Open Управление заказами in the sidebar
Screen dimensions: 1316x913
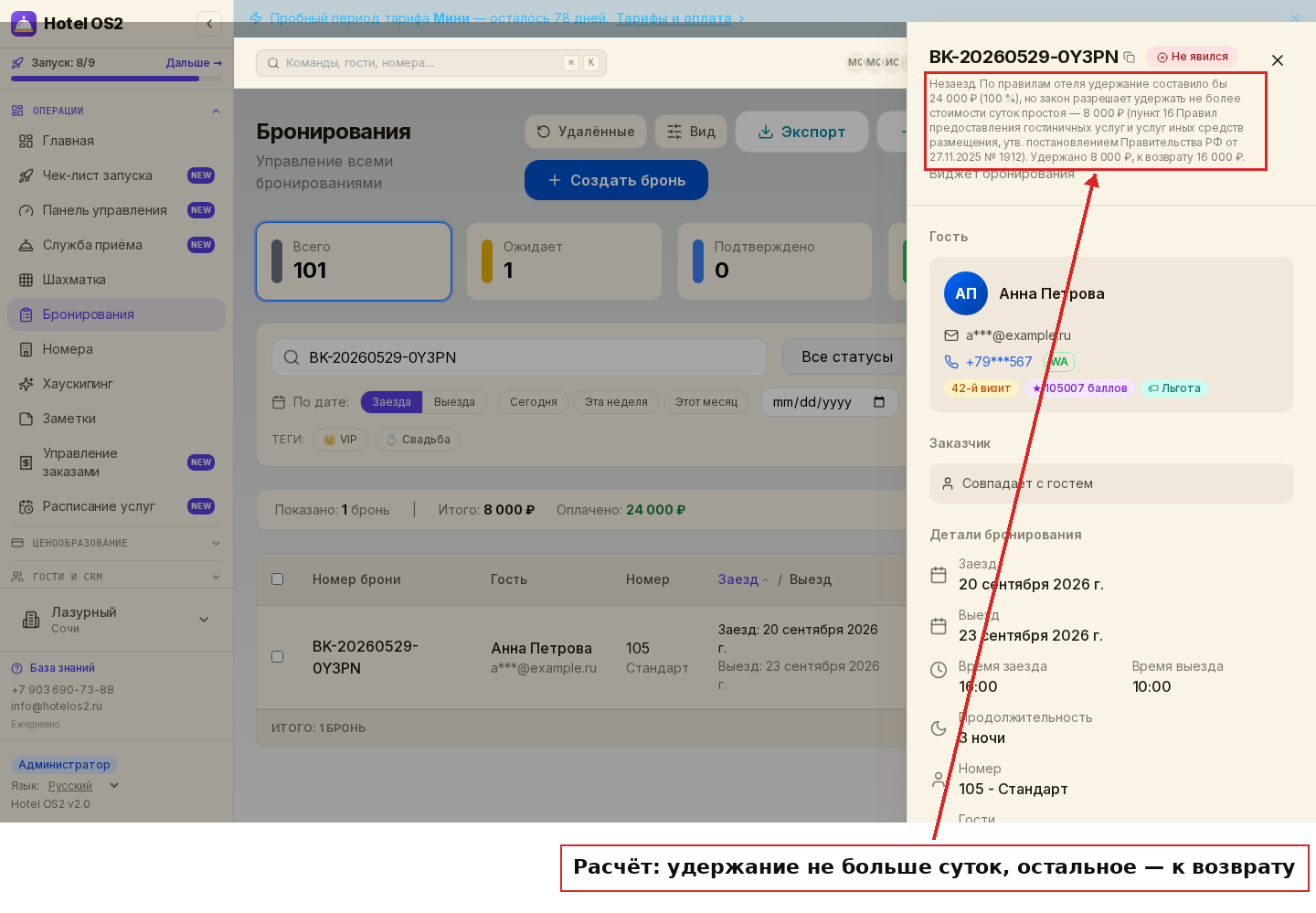click(116, 462)
